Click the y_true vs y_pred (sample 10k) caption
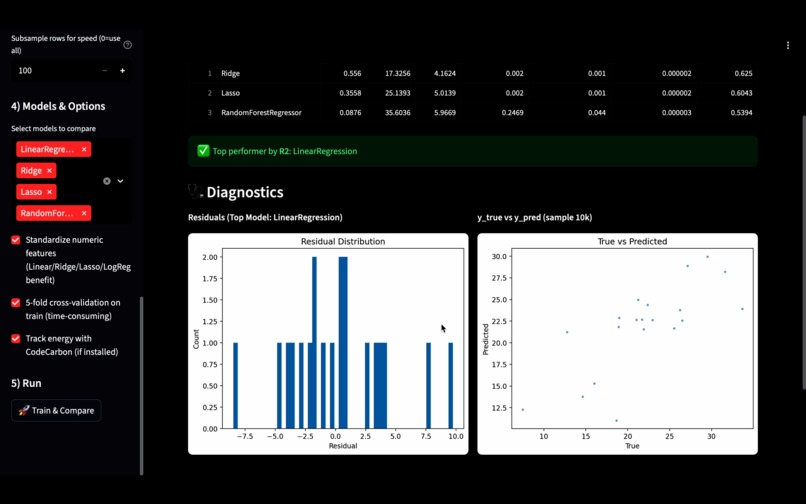The width and height of the screenshot is (806, 504). pyautogui.click(x=535, y=218)
